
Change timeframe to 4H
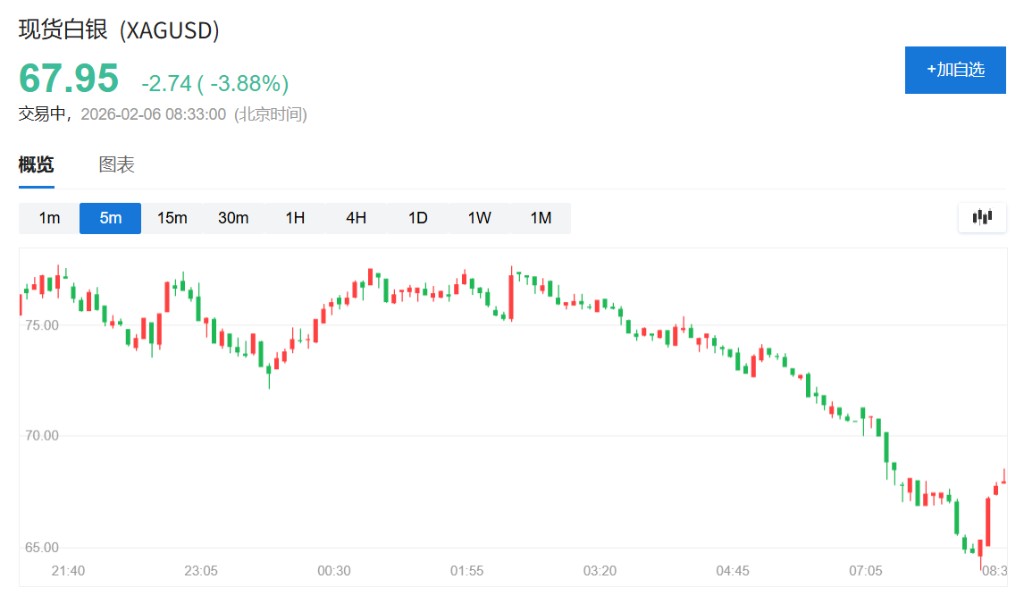pyautogui.click(x=356, y=218)
